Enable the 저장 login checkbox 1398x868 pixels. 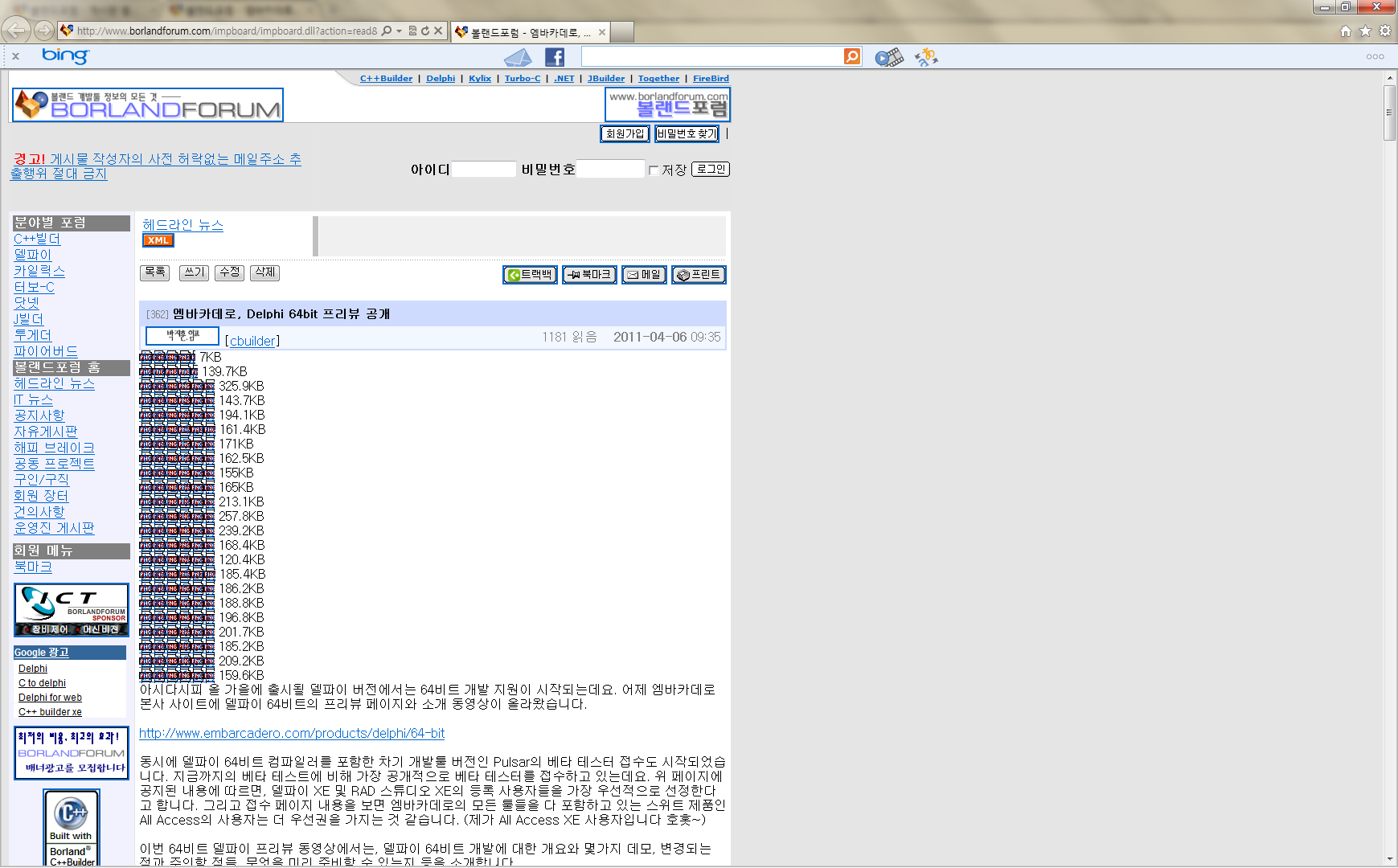pyautogui.click(x=654, y=170)
